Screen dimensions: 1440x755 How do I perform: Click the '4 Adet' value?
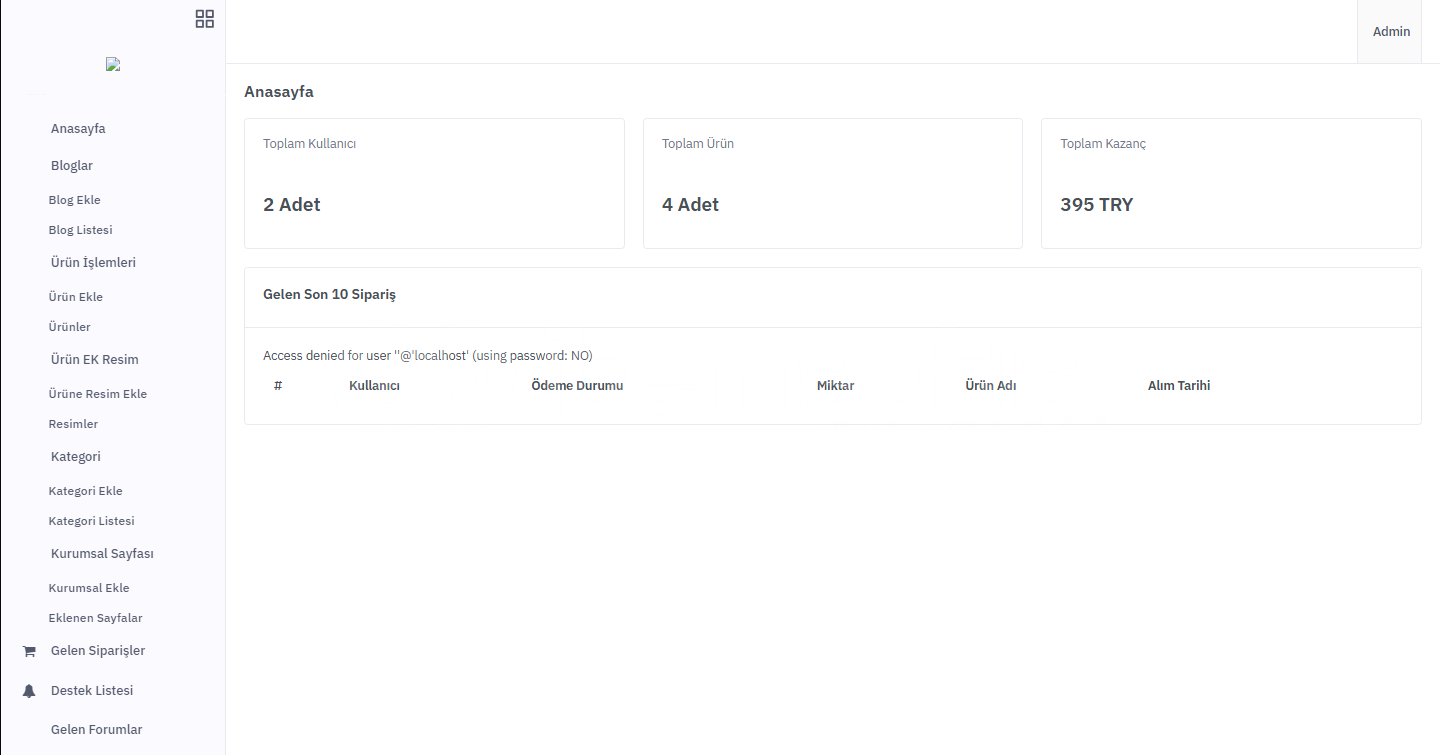(x=690, y=205)
